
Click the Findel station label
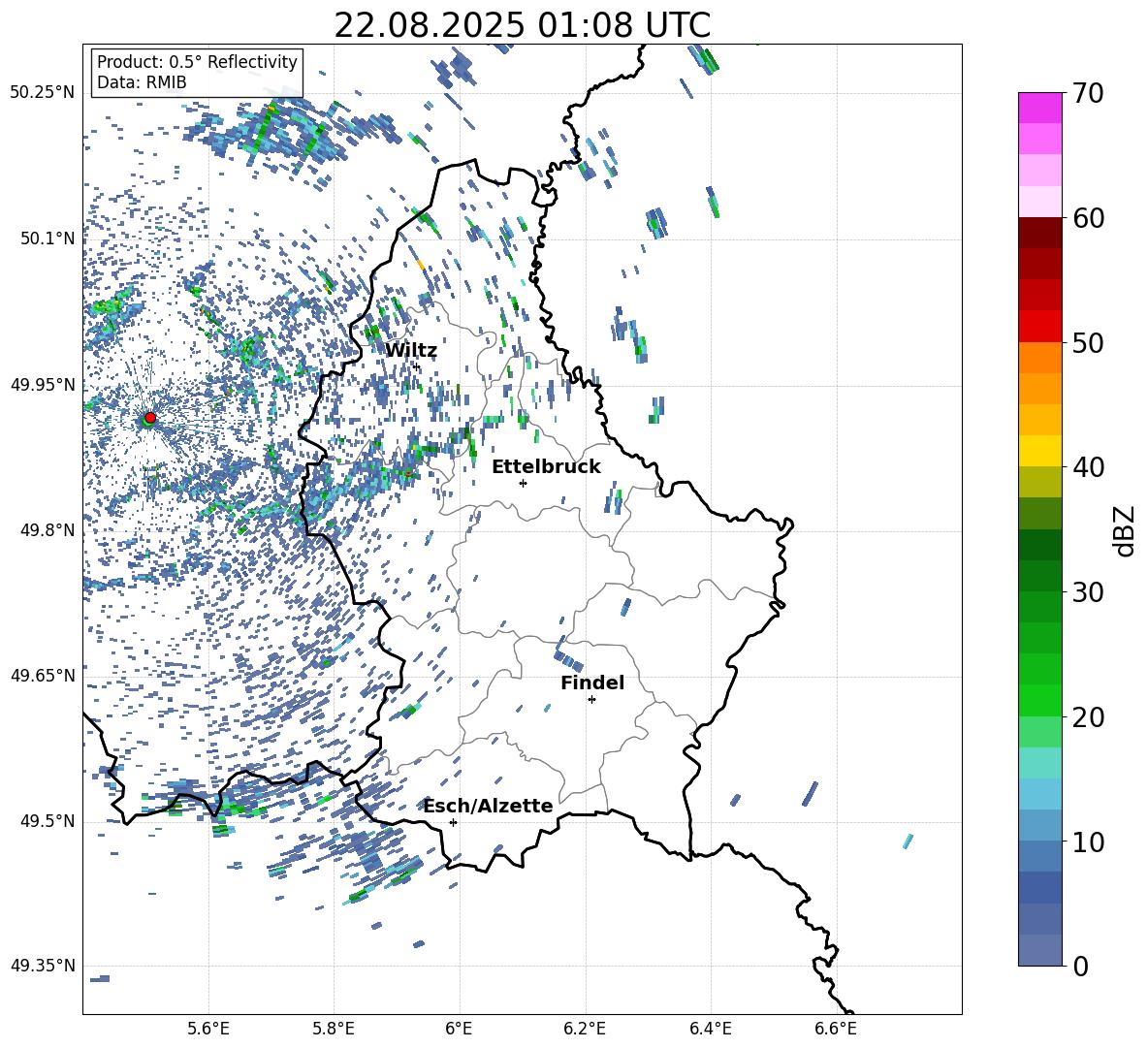tap(592, 683)
